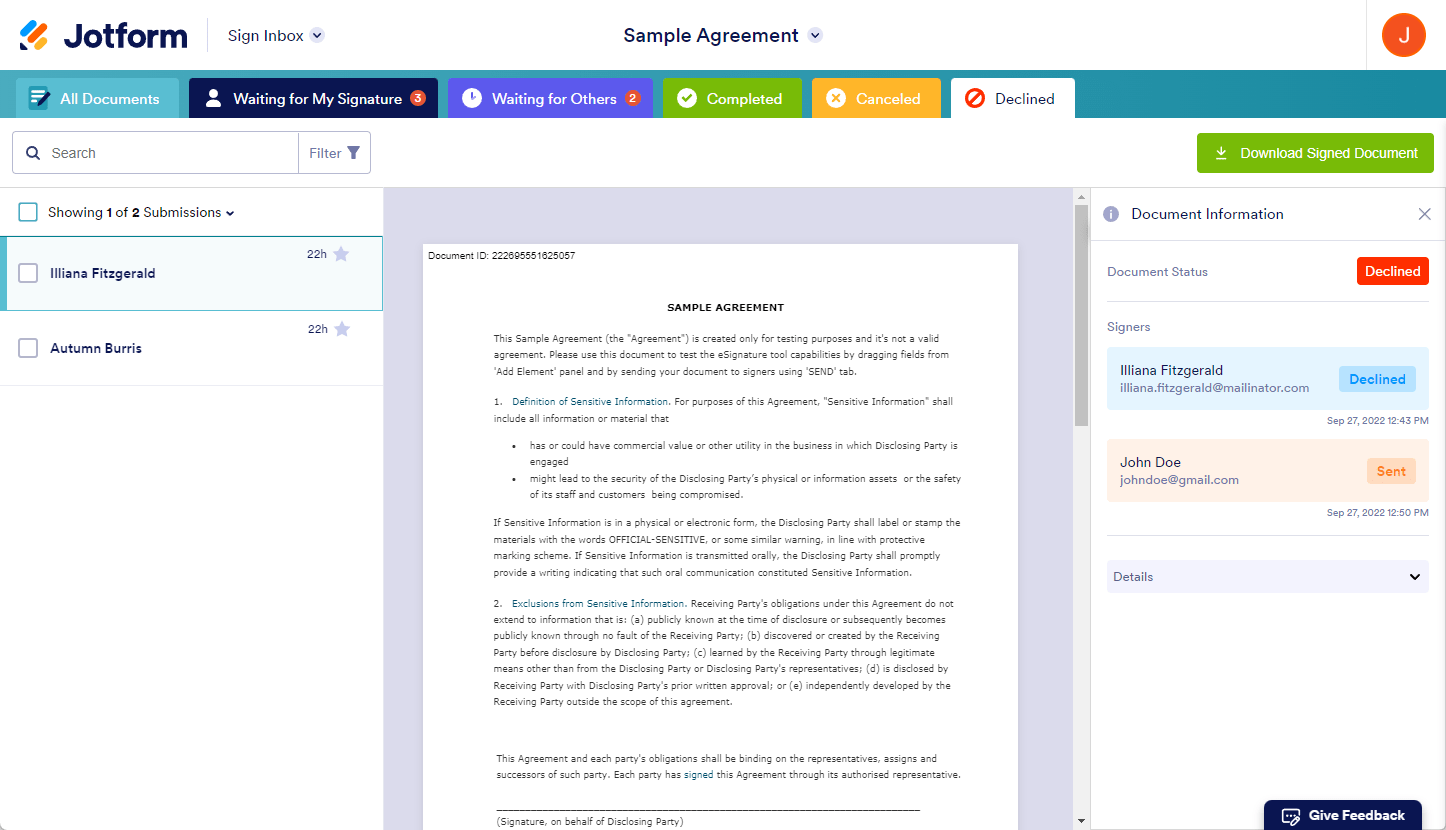Switch to the Completed tab
Screen dimensions: 1446x830
pyautogui.click(x=732, y=98)
